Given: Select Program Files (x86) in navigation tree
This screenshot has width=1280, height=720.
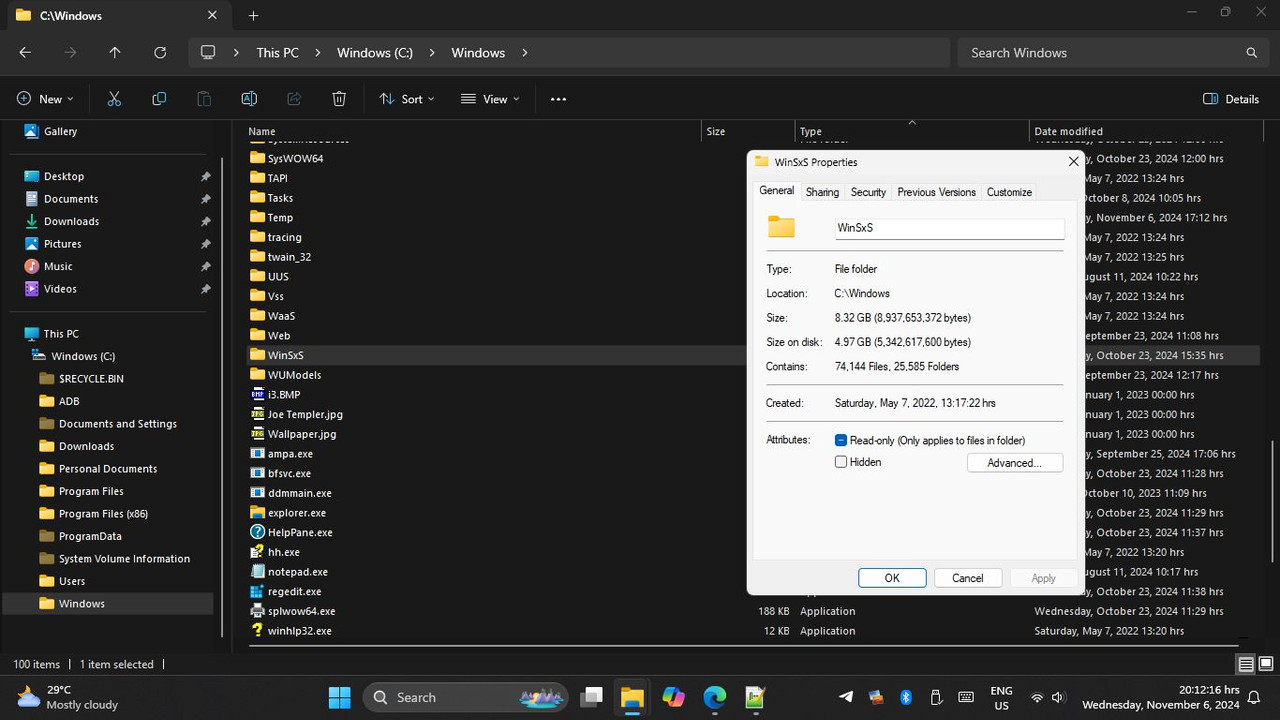Looking at the screenshot, I should pyautogui.click(x=103, y=514).
